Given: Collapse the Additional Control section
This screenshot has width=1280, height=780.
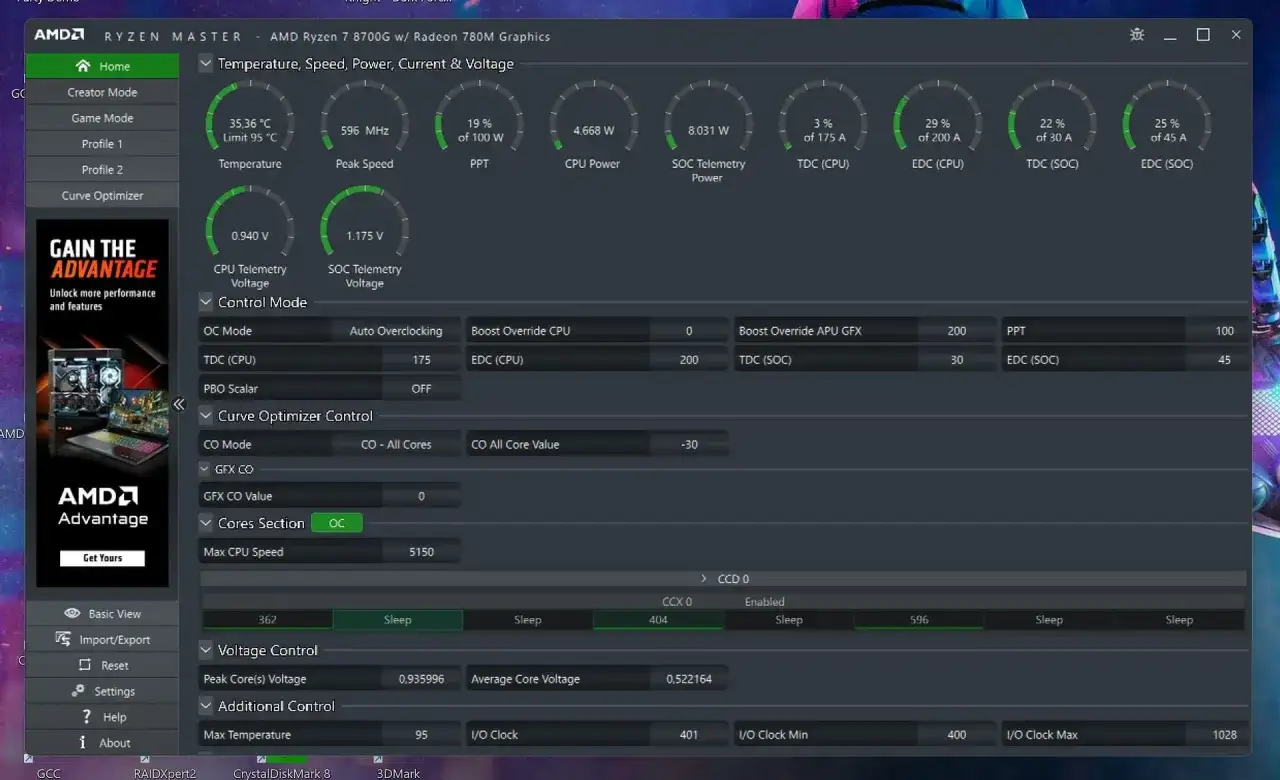Looking at the screenshot, I should [x=206, y=706].
